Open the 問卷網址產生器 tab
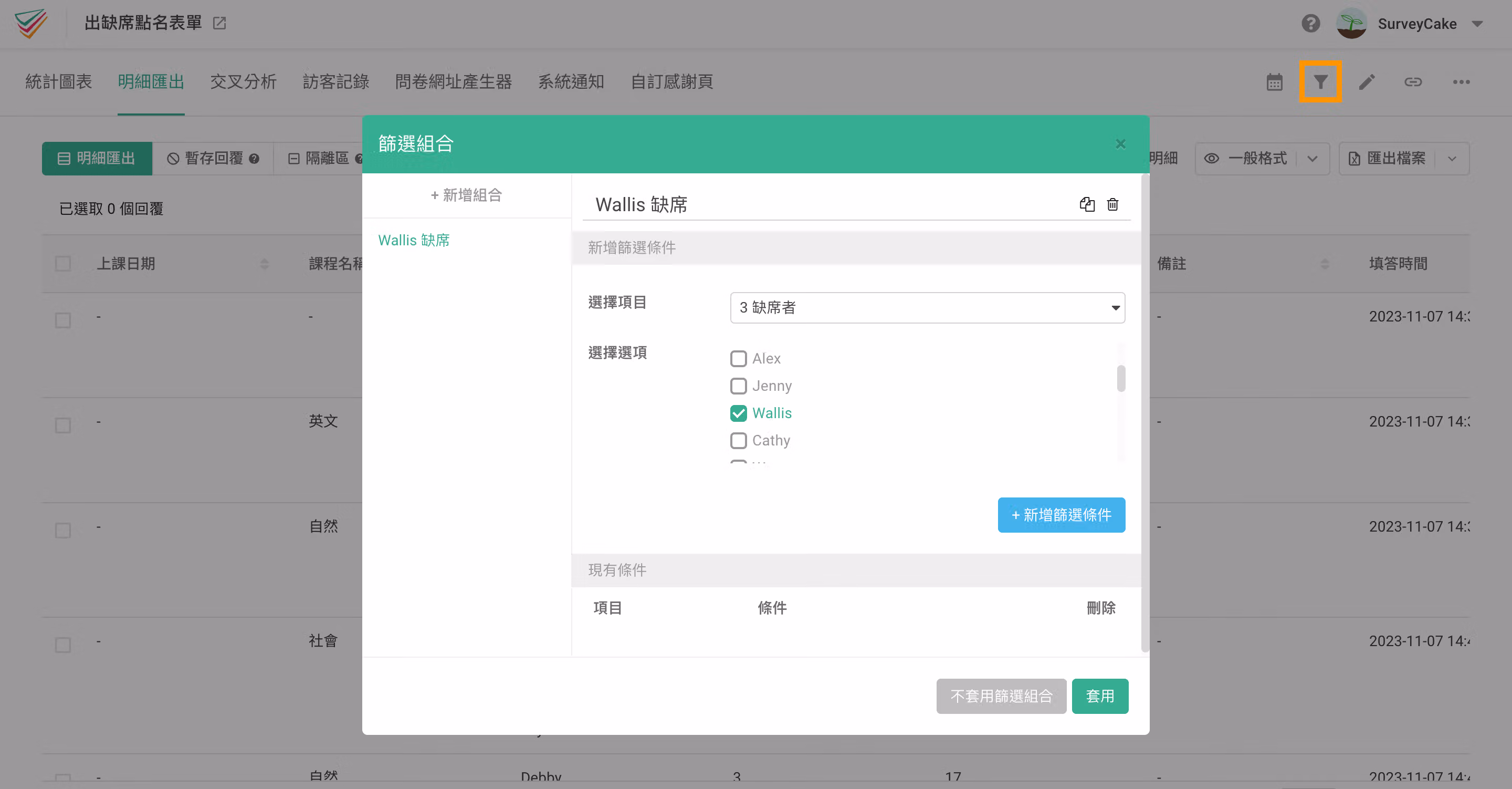 (x=453, y=81)
